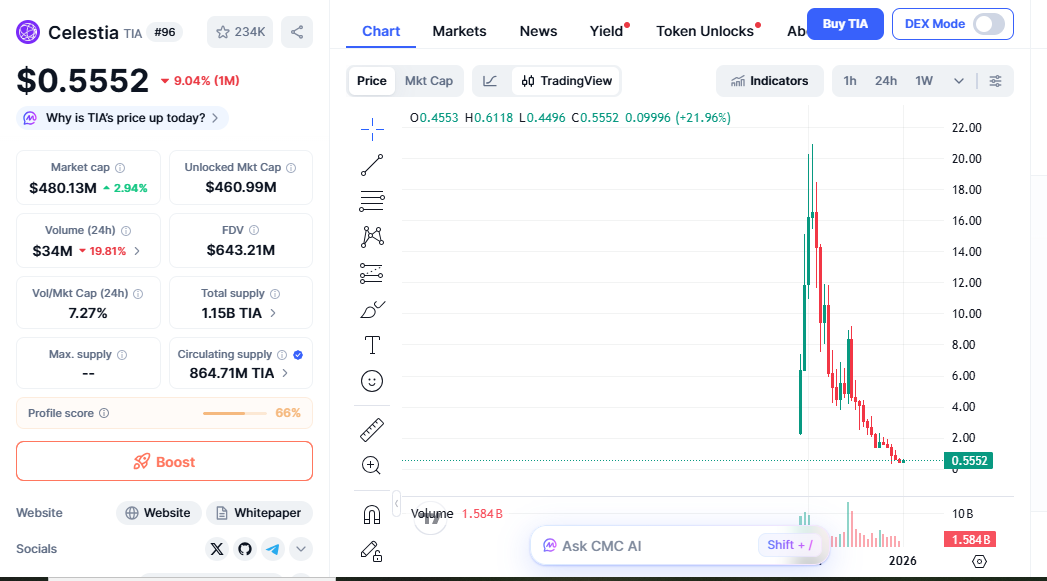Viewport: 1047px width, 581px height.
Task: Select the ruler measure tool
Action: pyautogui.click(x=372, y=430)
